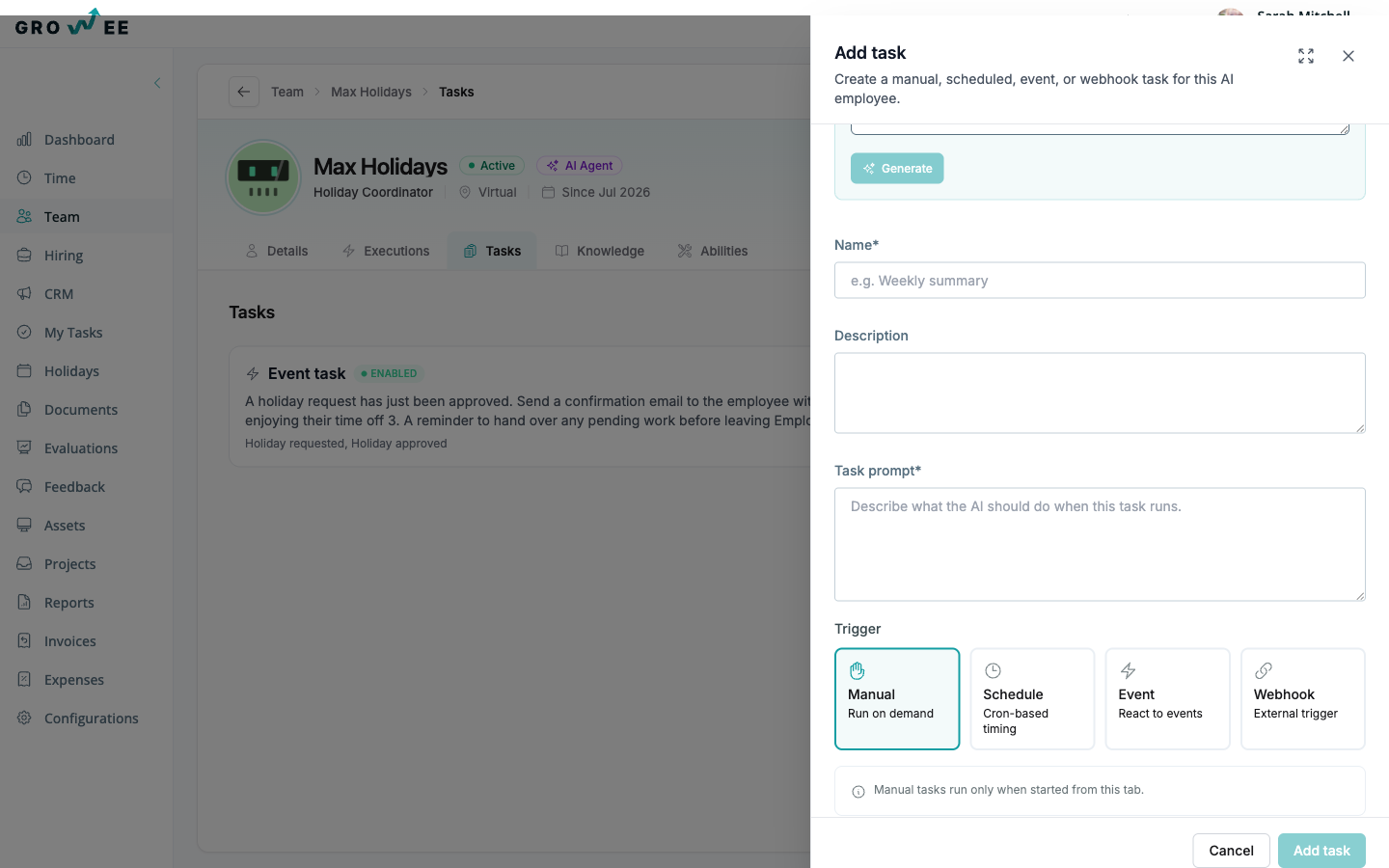Open the Knowledge tab

600,251
